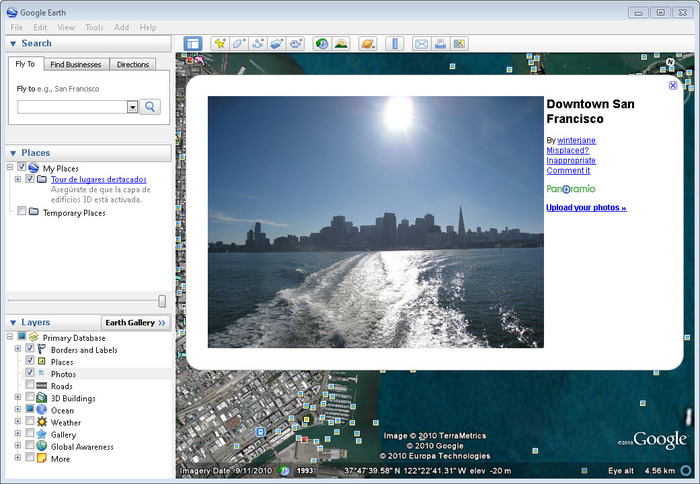Click the transit station icon on map
Viewport: 700px width, 484px height.
260,432
